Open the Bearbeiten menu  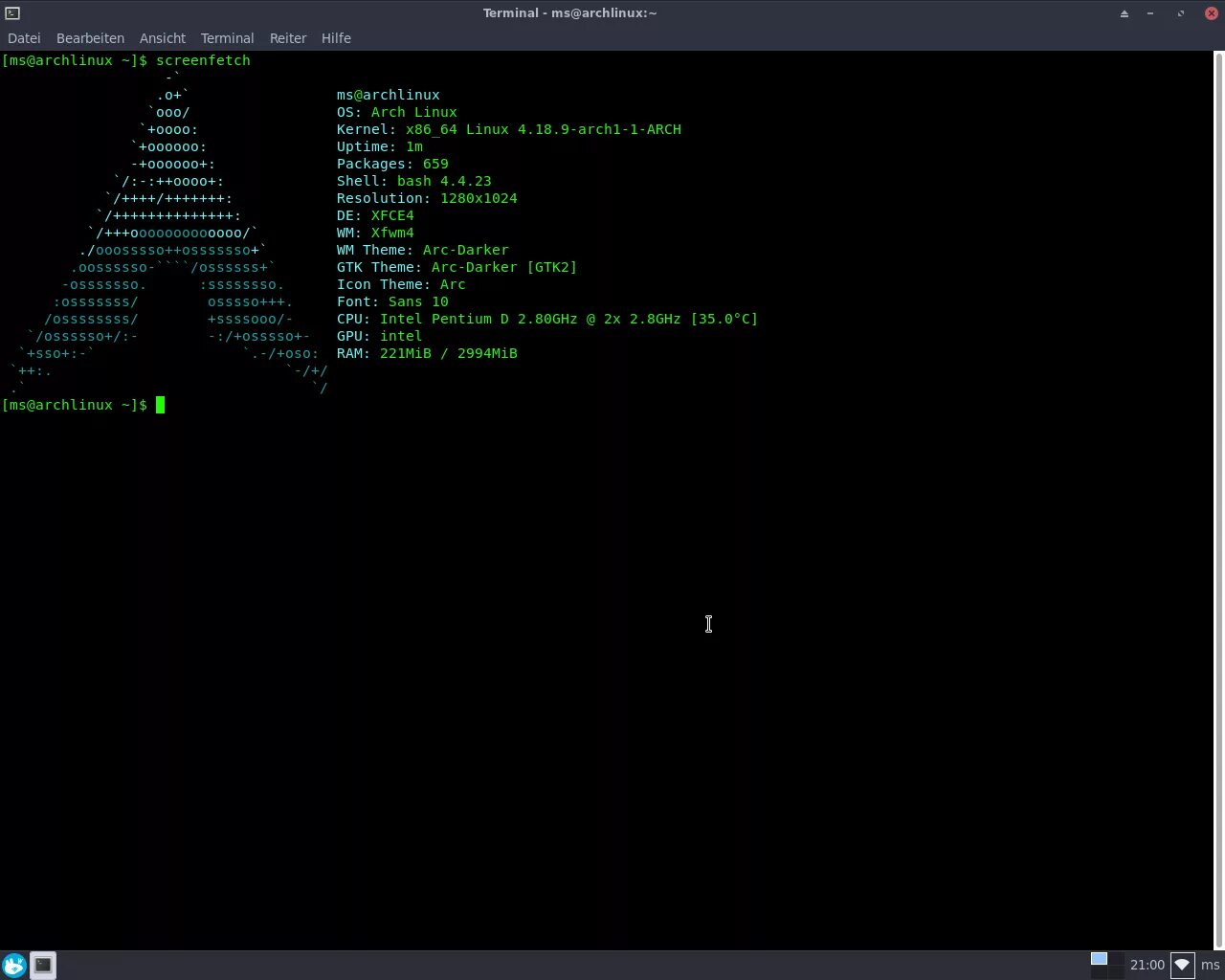(x=90, y=38)
